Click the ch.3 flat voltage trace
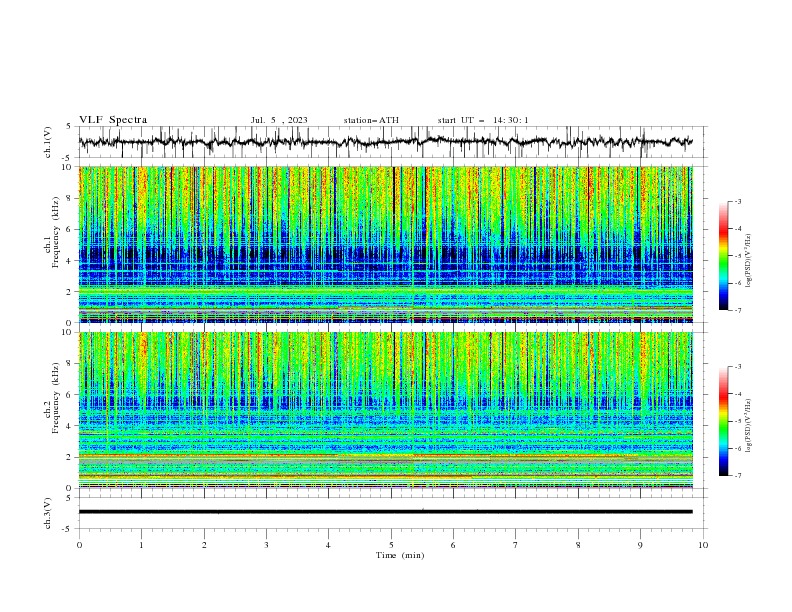Image resolution: width=792 pixels, height=612 pixels. tap(385, 512)
